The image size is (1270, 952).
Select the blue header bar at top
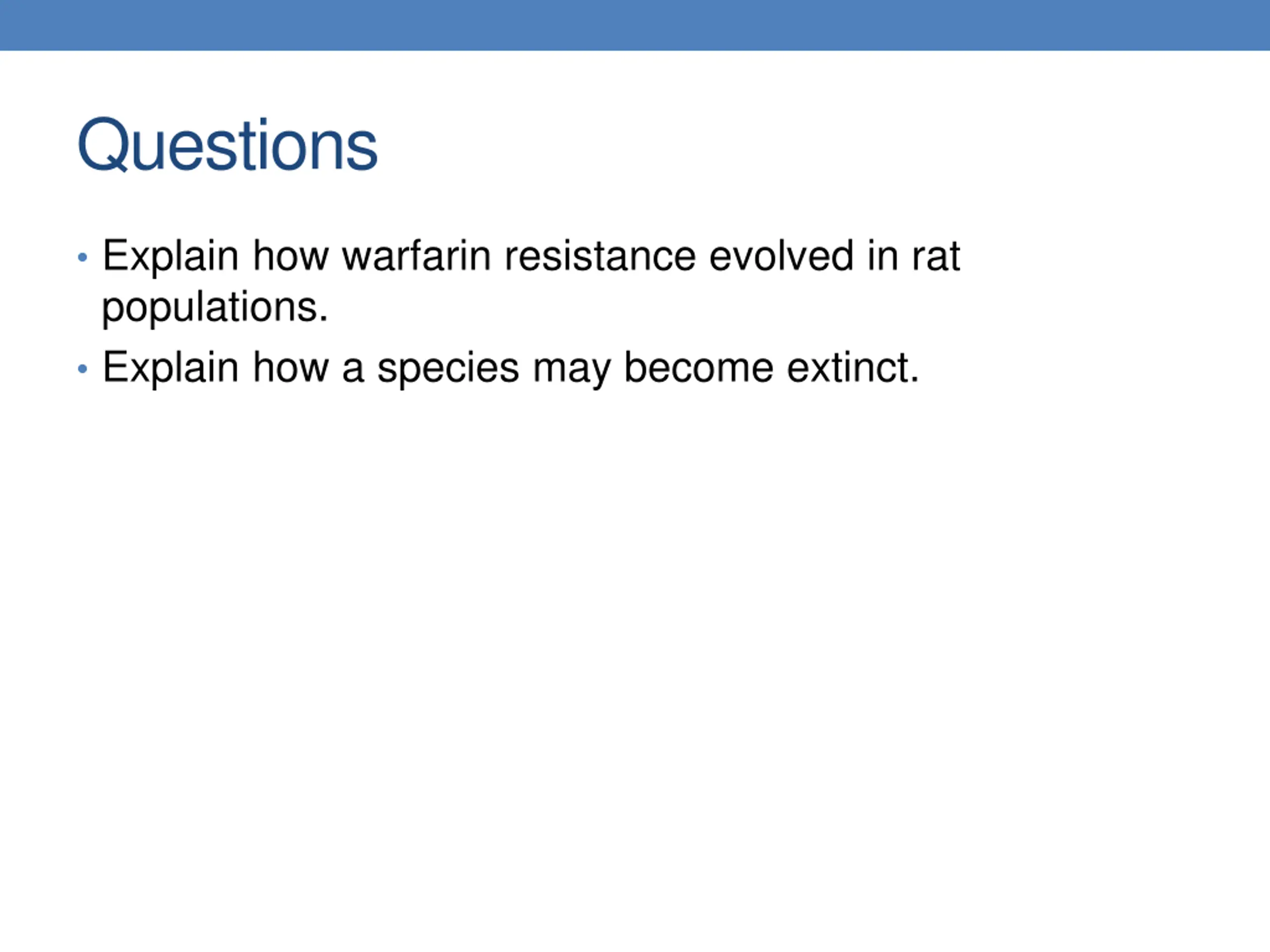point(635,25)
